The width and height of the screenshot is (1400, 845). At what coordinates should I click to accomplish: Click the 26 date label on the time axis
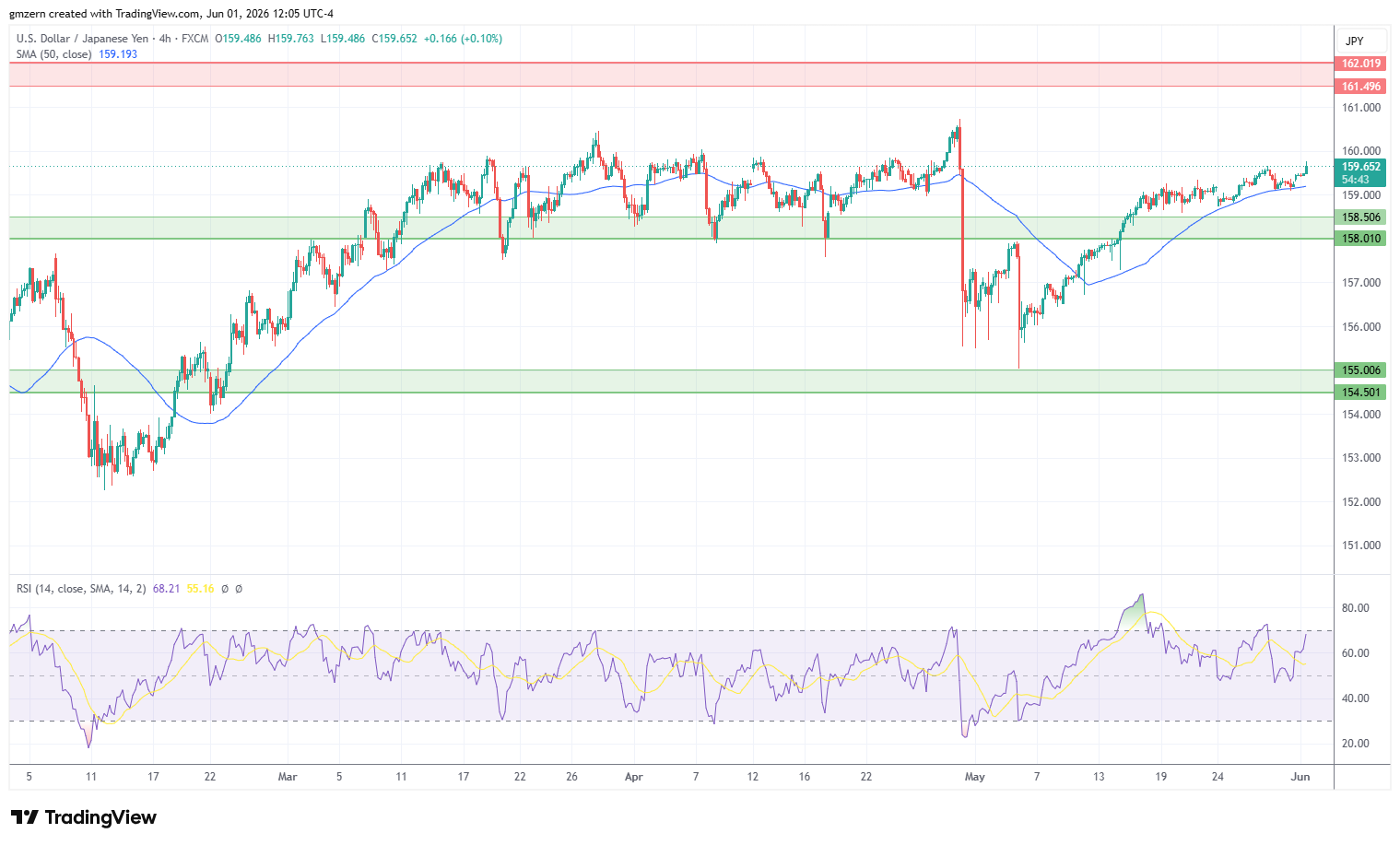coord(571,777)
